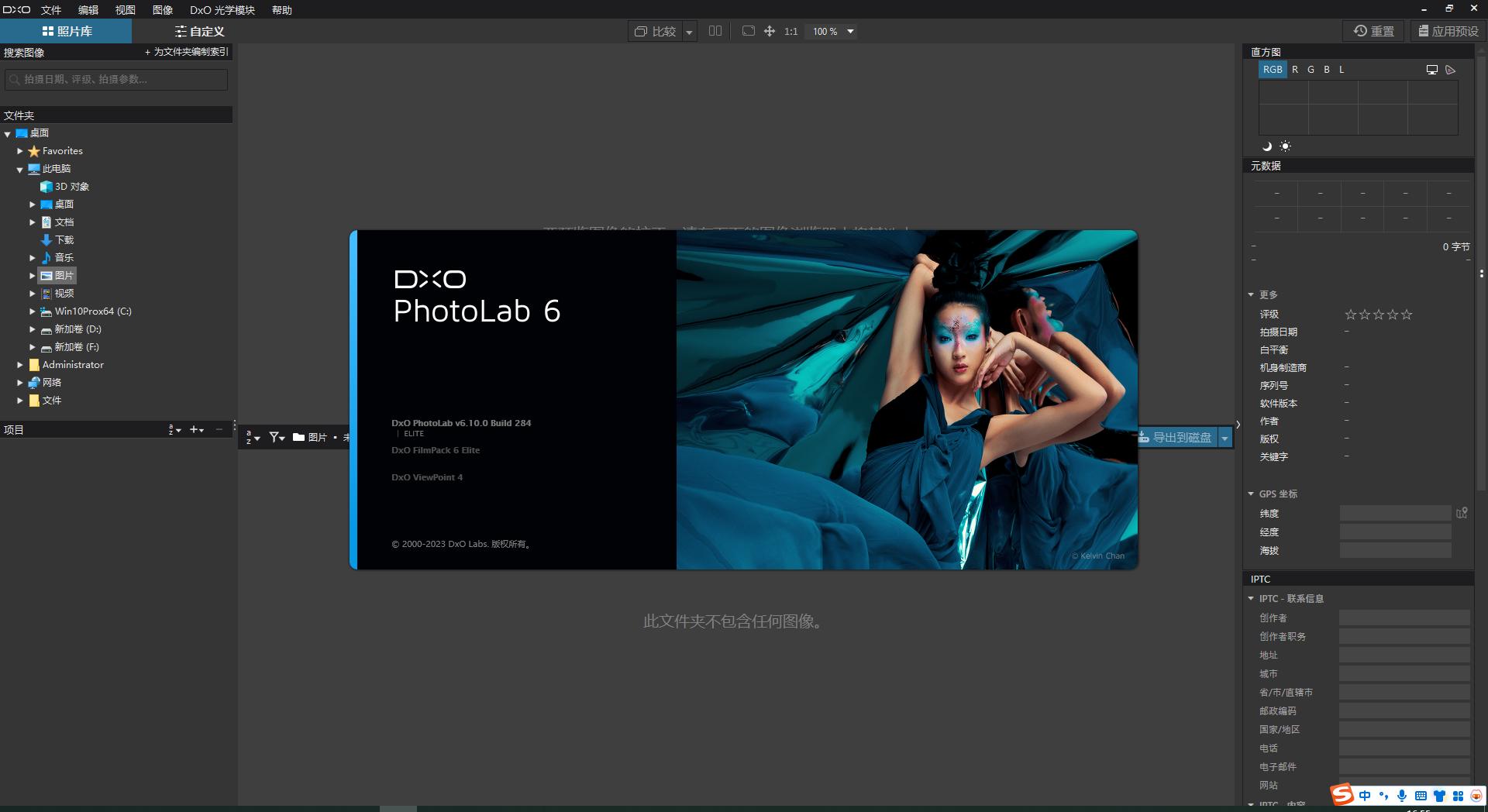Open the 视图 menu
1488x812 pixels.
click(x=126, y=10)
